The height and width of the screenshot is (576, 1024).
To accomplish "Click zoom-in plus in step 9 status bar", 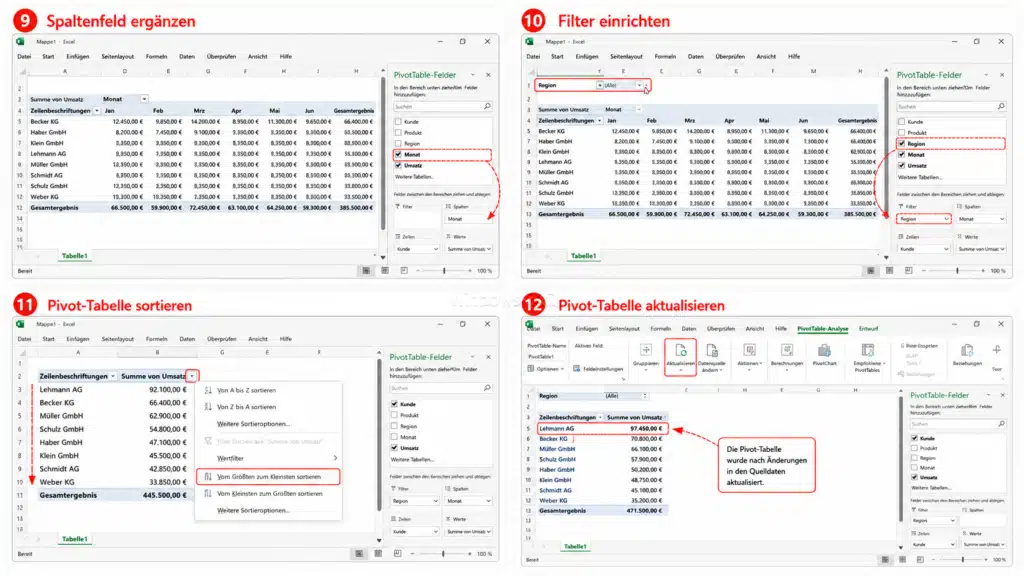I will (470, 270).
